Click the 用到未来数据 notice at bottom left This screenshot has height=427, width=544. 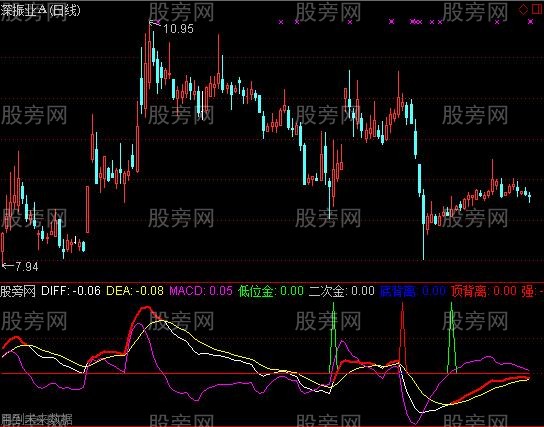[36, 419]
